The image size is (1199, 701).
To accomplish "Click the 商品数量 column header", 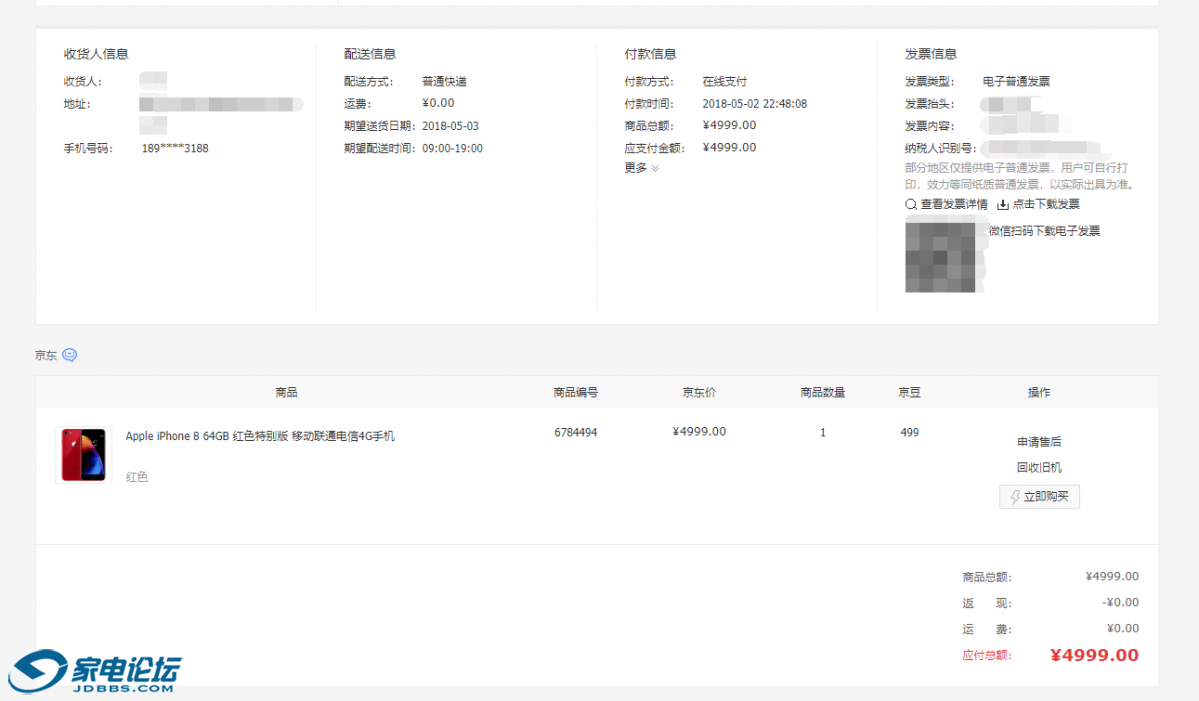I will click(823, 393).
